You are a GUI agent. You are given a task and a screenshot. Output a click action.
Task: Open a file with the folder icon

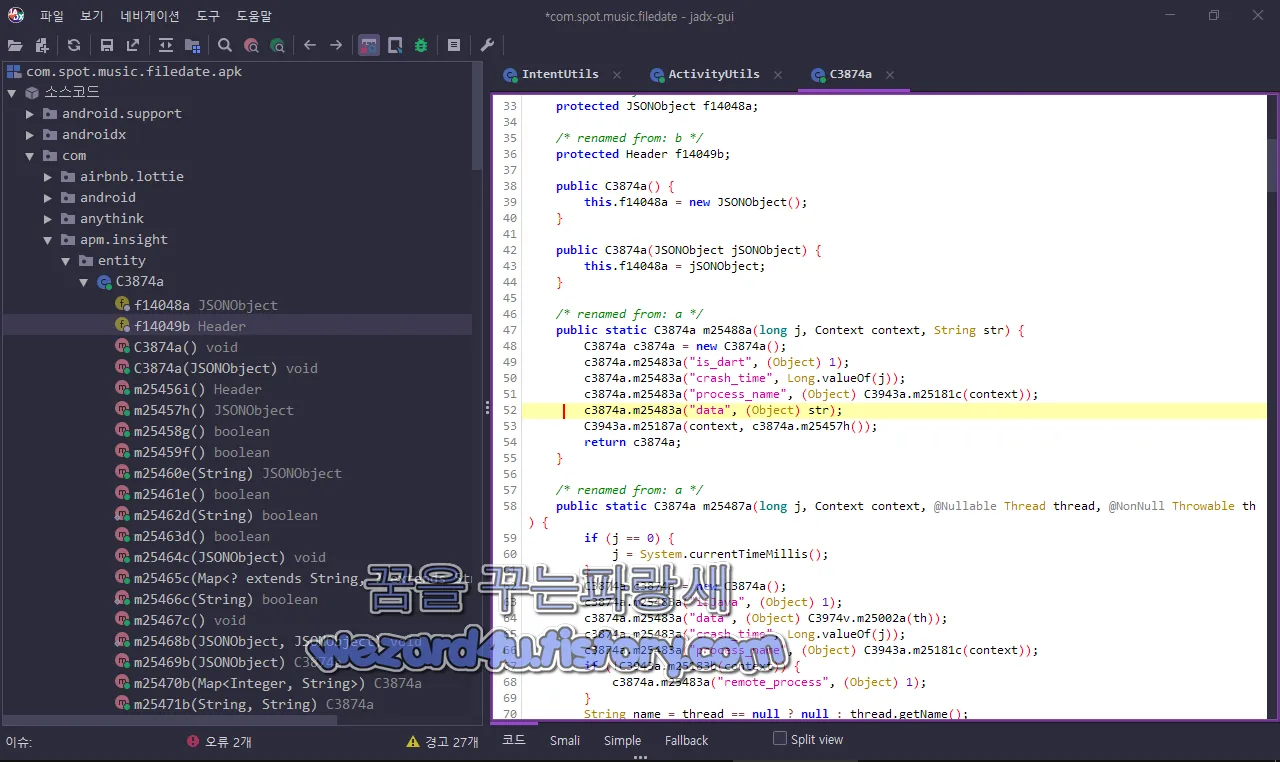pyautogui.click(x=15, y=45)
